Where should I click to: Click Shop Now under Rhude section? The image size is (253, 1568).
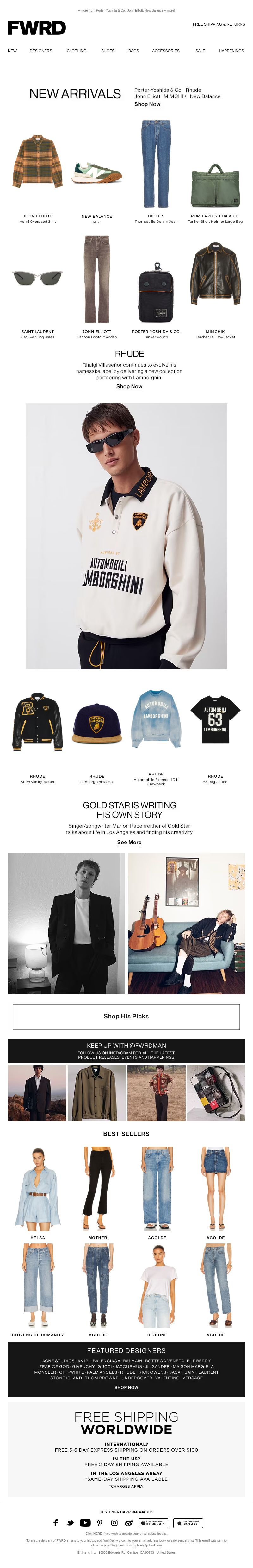coord(130,387)
